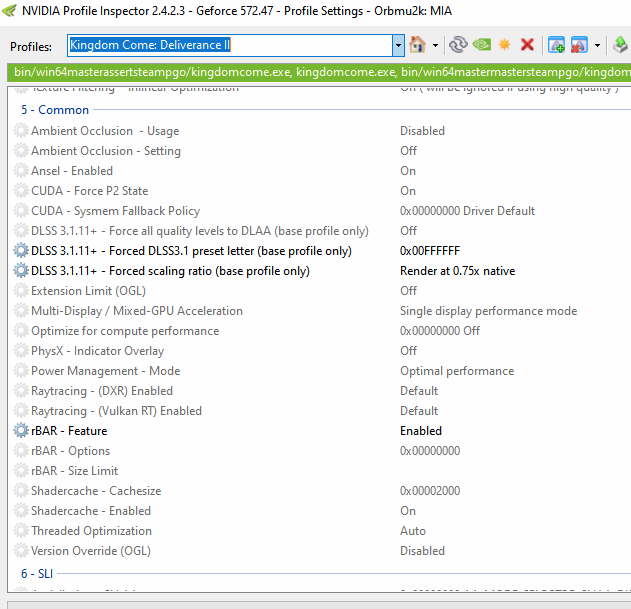Click gear icon for Forced DLSS3.1 preset letter

(x=21, y=250)
